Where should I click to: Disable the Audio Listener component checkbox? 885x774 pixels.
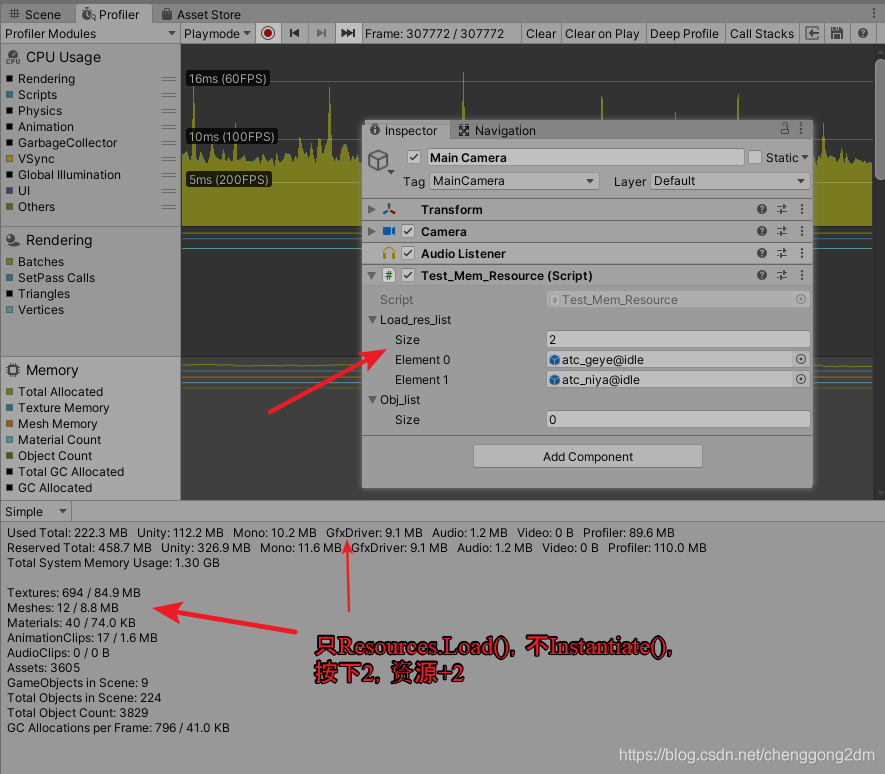pyautogui.click(x=407, y=253)
